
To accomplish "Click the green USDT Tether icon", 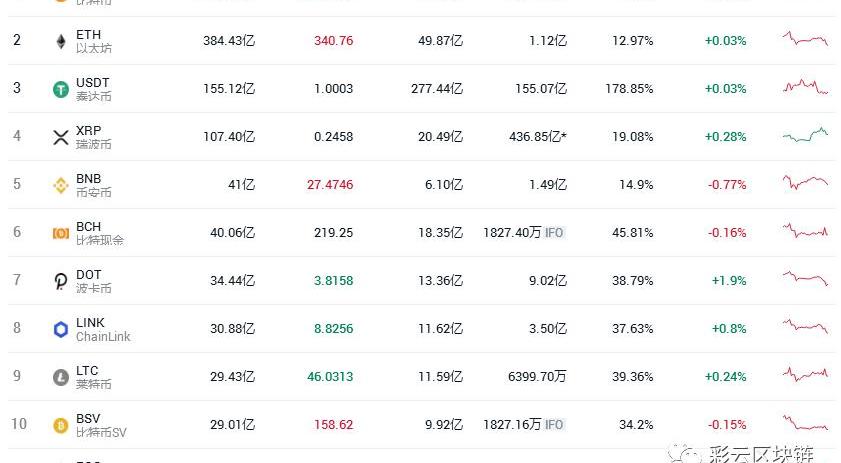I will click(60, 89).
